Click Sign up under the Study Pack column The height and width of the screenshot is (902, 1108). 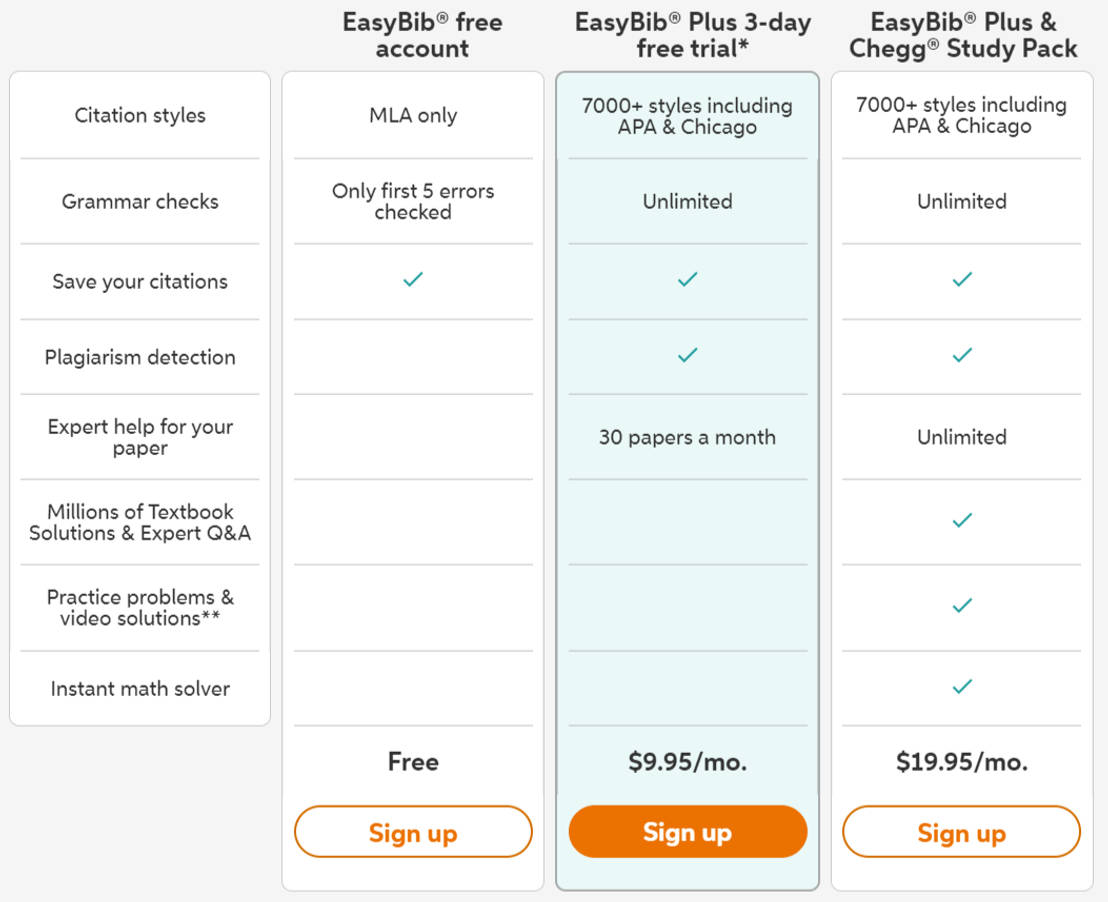(x=961, y=831)
